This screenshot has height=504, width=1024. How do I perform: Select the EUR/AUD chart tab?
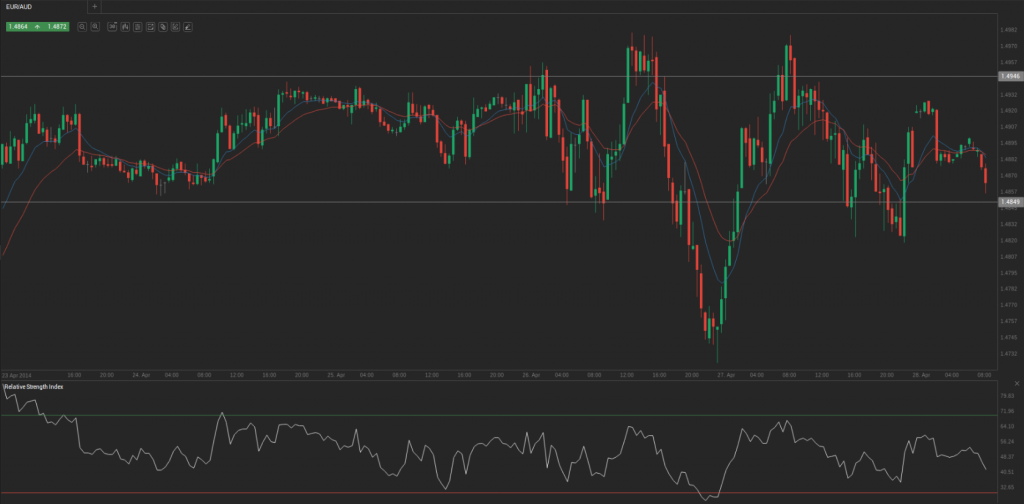[22, 6]
